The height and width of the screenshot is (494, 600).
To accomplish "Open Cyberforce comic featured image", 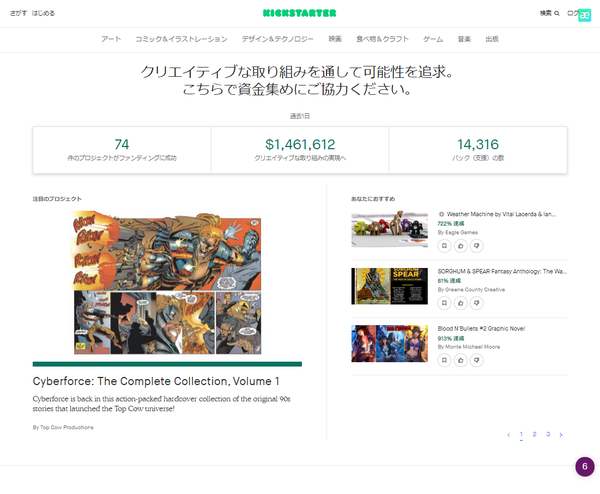I will 167,282.
